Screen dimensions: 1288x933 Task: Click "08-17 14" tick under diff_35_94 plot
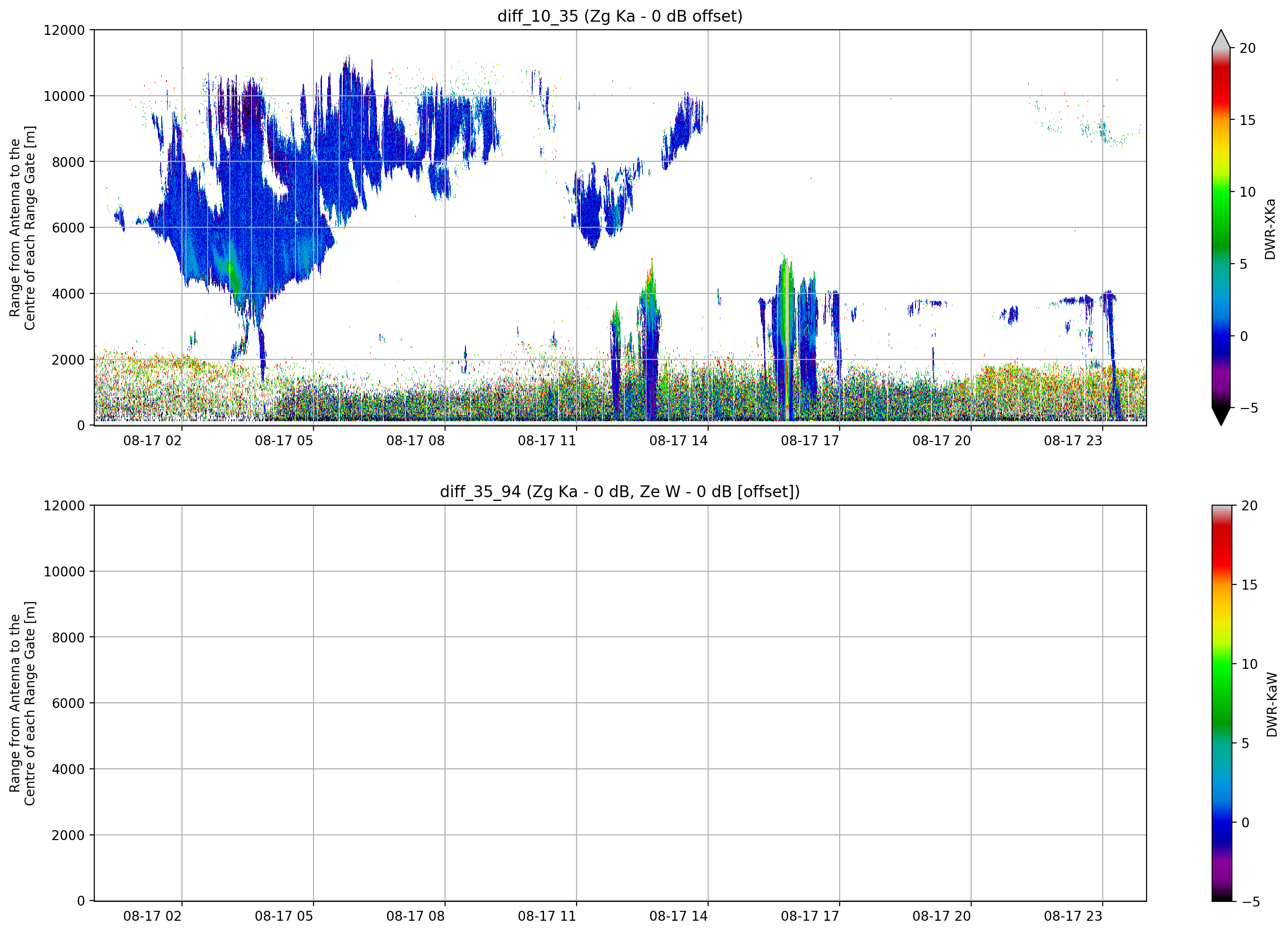point(678,916)
